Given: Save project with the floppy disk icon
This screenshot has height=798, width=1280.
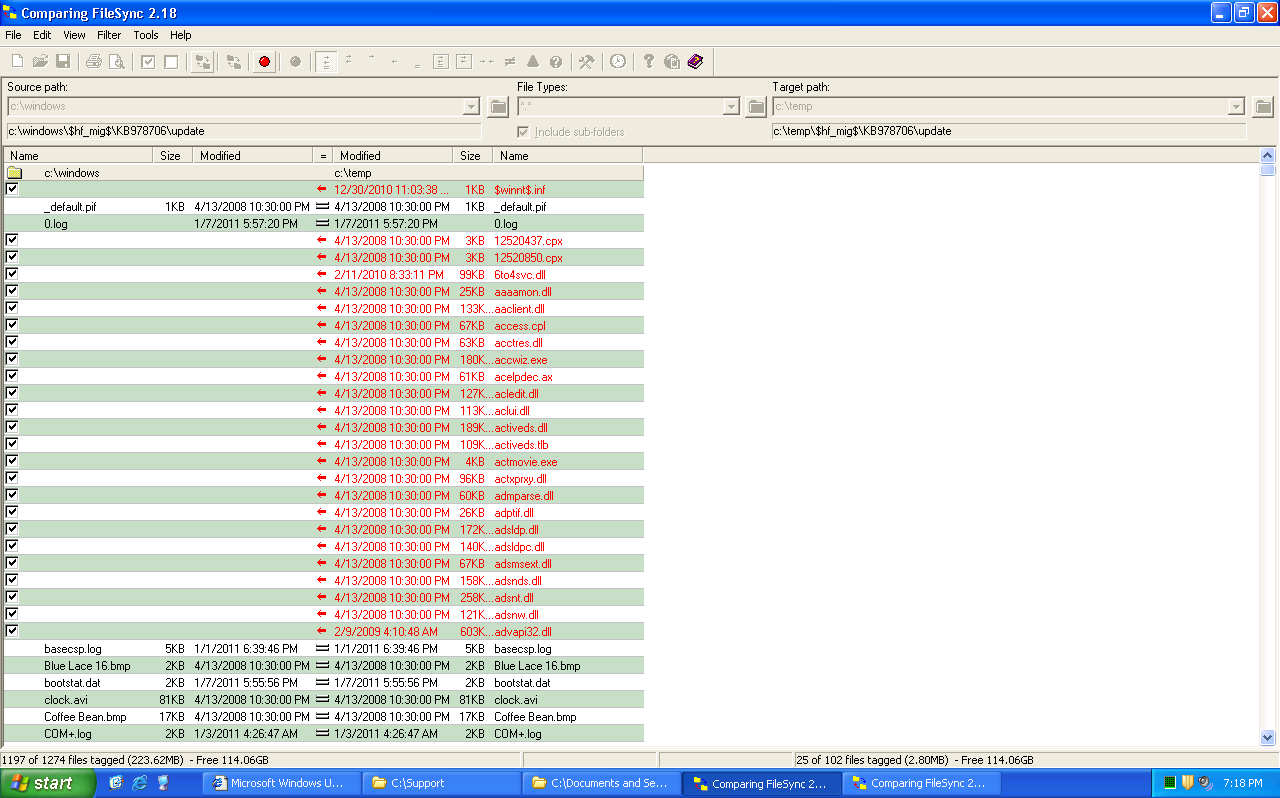Looking at the screenshot, I should coord(63,62).
